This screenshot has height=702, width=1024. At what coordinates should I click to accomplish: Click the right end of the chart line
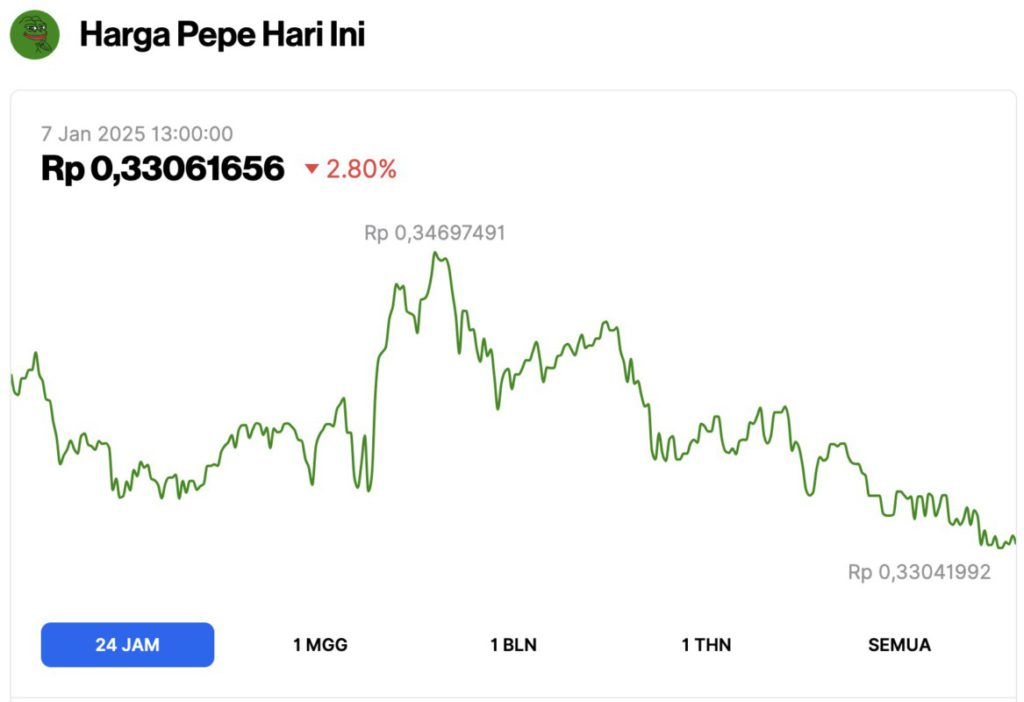(x=1014, y=540)
